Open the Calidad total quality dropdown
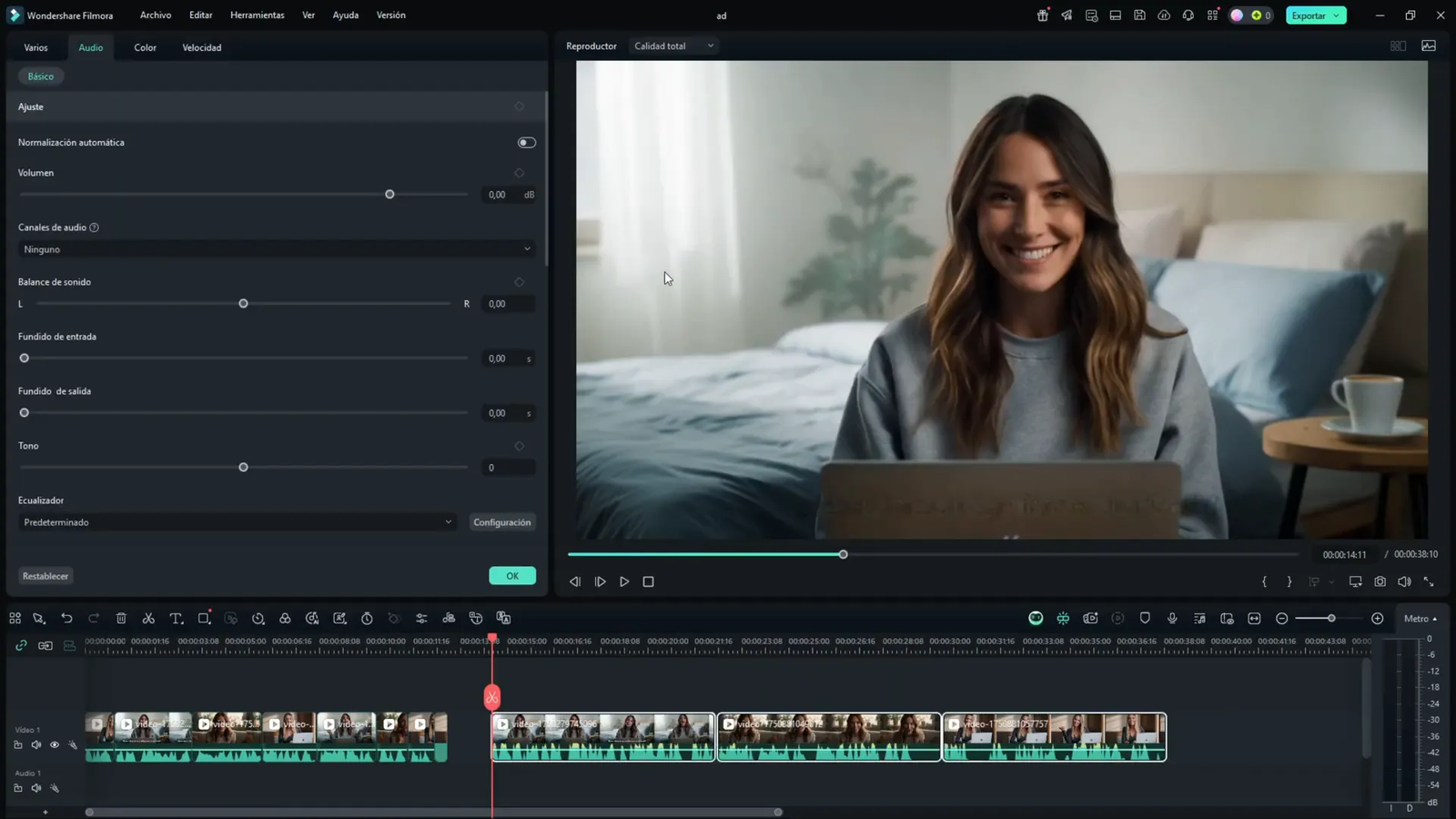Screen dimensions: 1456x819 [672, 45]
